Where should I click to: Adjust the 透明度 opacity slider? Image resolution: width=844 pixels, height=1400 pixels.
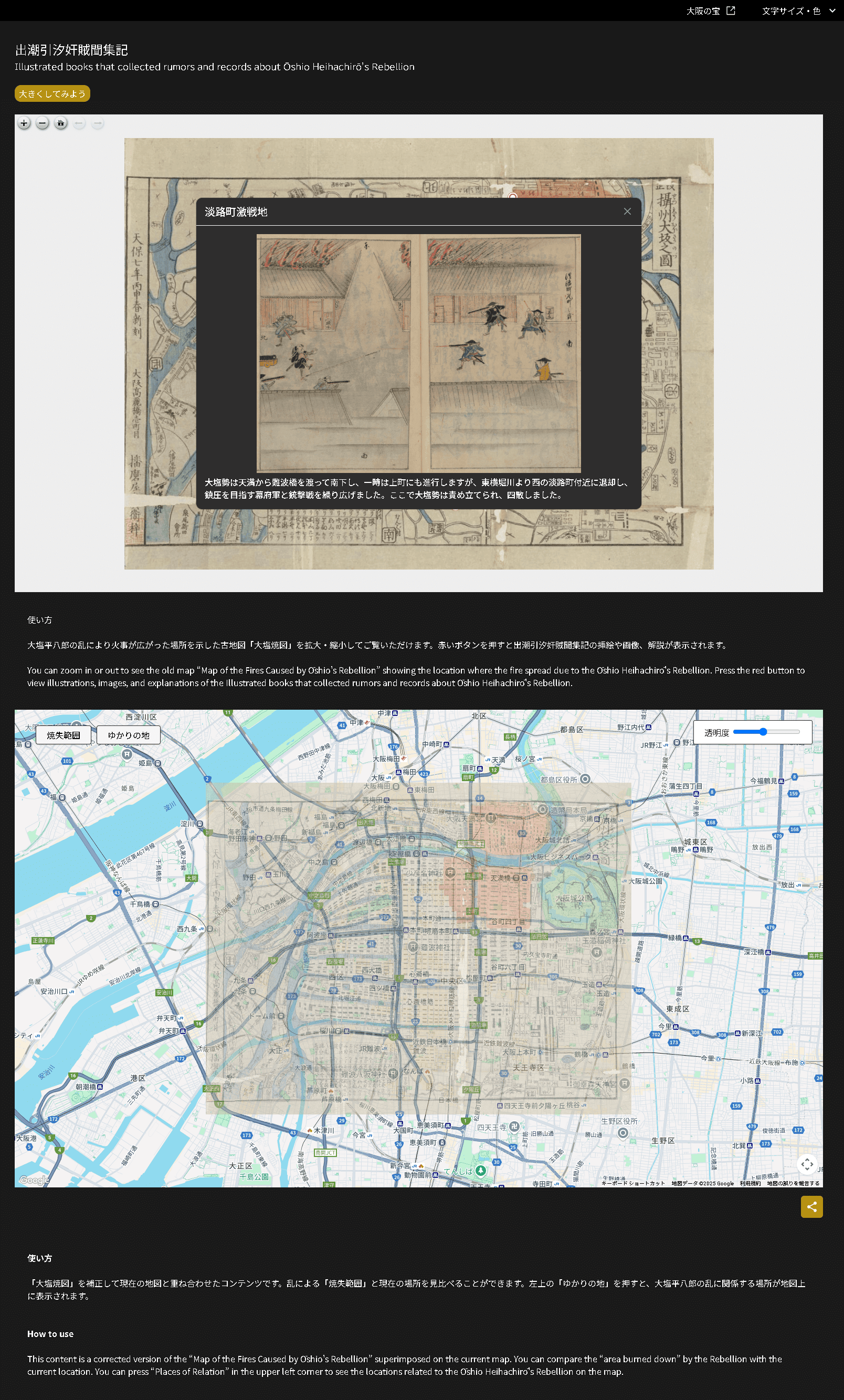766,732
